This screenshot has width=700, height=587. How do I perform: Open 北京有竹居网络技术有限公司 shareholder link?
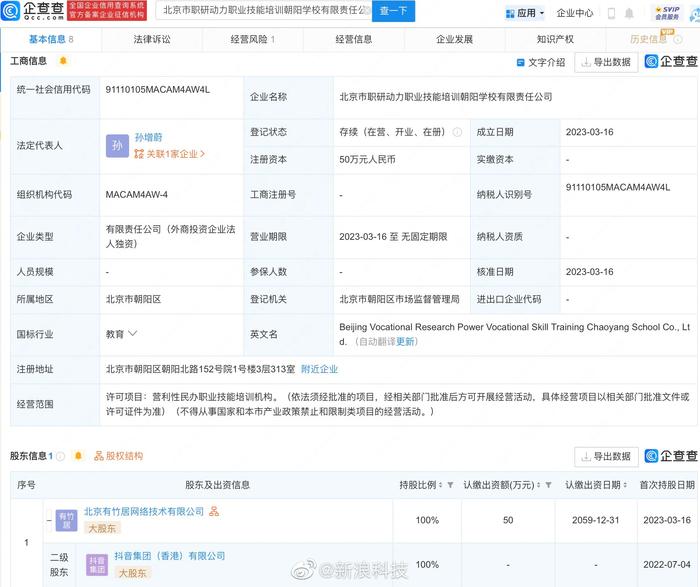click(x=144, y=512)
